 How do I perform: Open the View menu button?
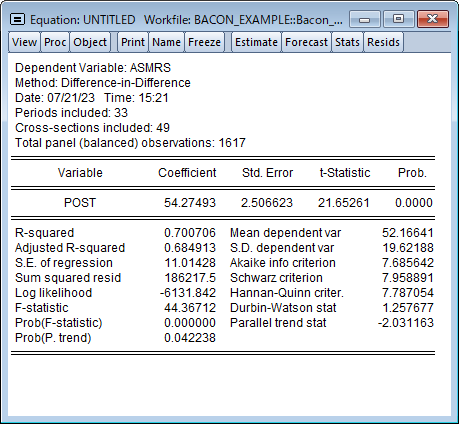[x=24, y=42]
